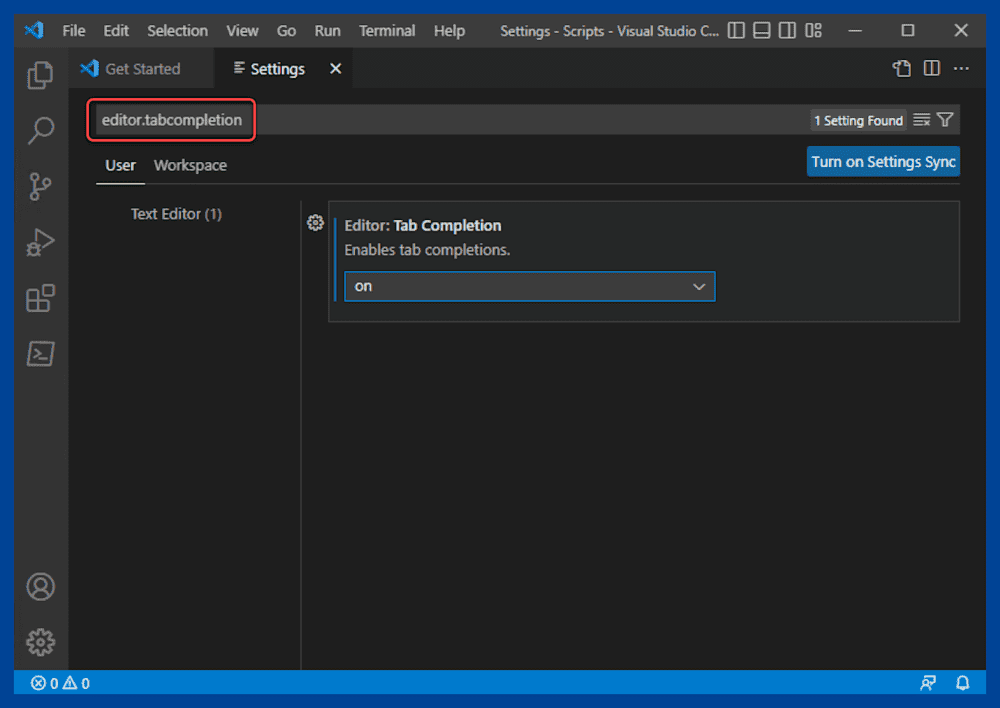The width and height of the screenshot is (1000, 708).
Task: Open the More Actions ellipsis menu
Action: 960,68
